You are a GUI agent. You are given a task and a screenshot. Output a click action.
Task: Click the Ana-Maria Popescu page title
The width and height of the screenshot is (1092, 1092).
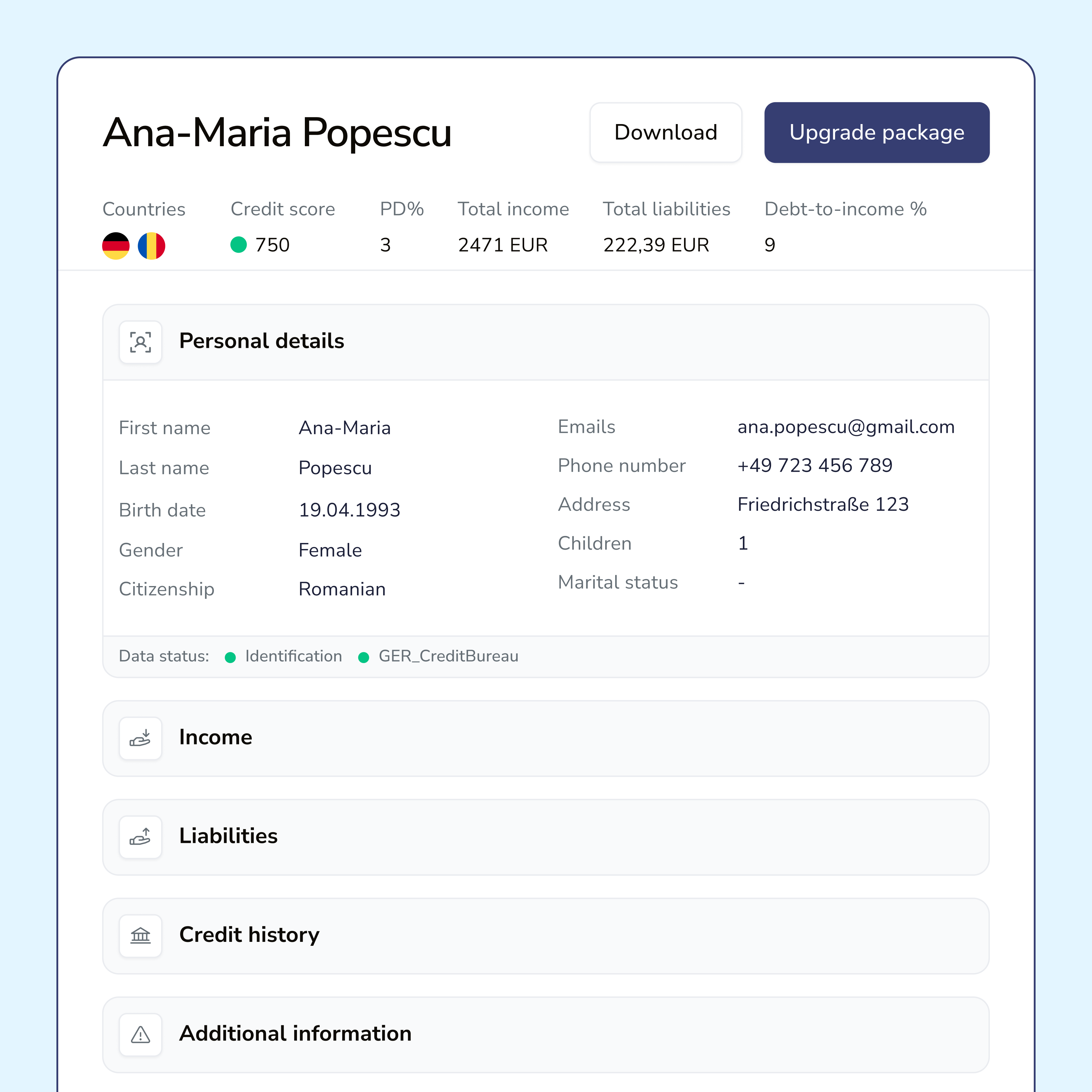[x=277, y=133]
